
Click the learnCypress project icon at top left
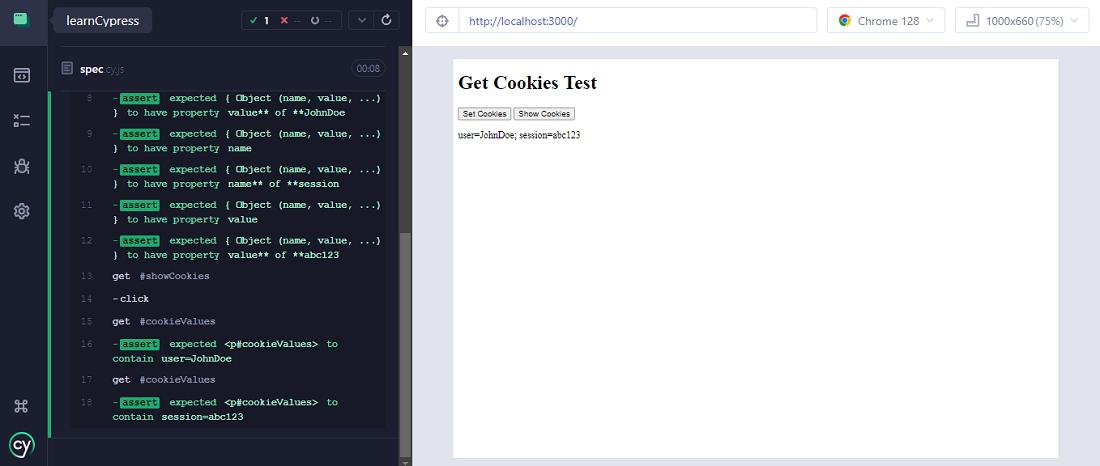point(21,19)
